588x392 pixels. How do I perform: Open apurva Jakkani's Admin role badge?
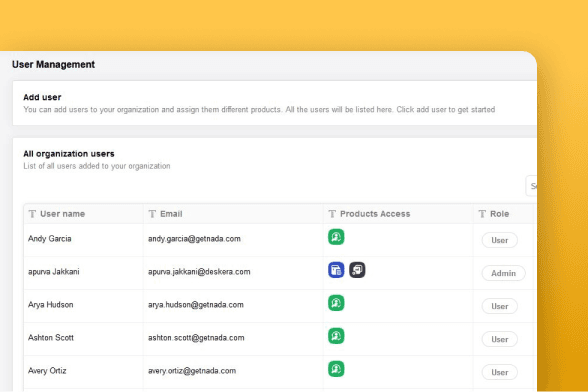click(x=503, y=273)
